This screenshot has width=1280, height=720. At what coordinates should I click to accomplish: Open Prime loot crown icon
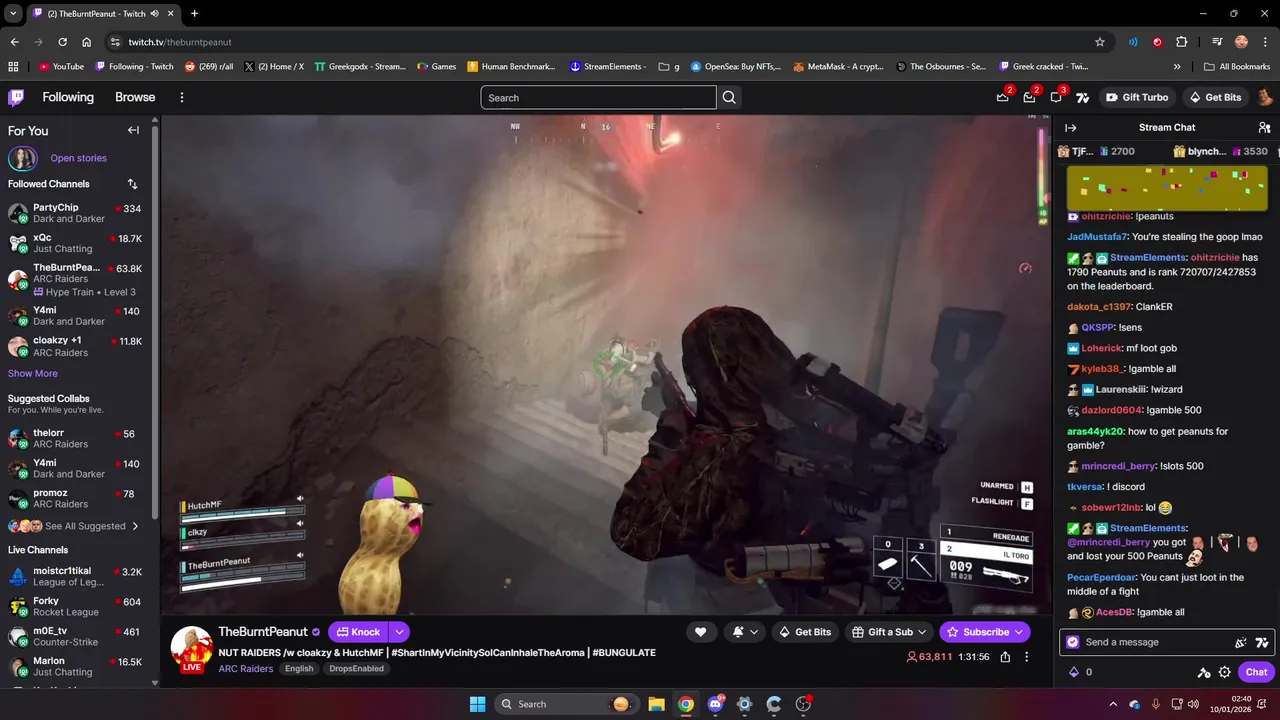point(1003,97)
